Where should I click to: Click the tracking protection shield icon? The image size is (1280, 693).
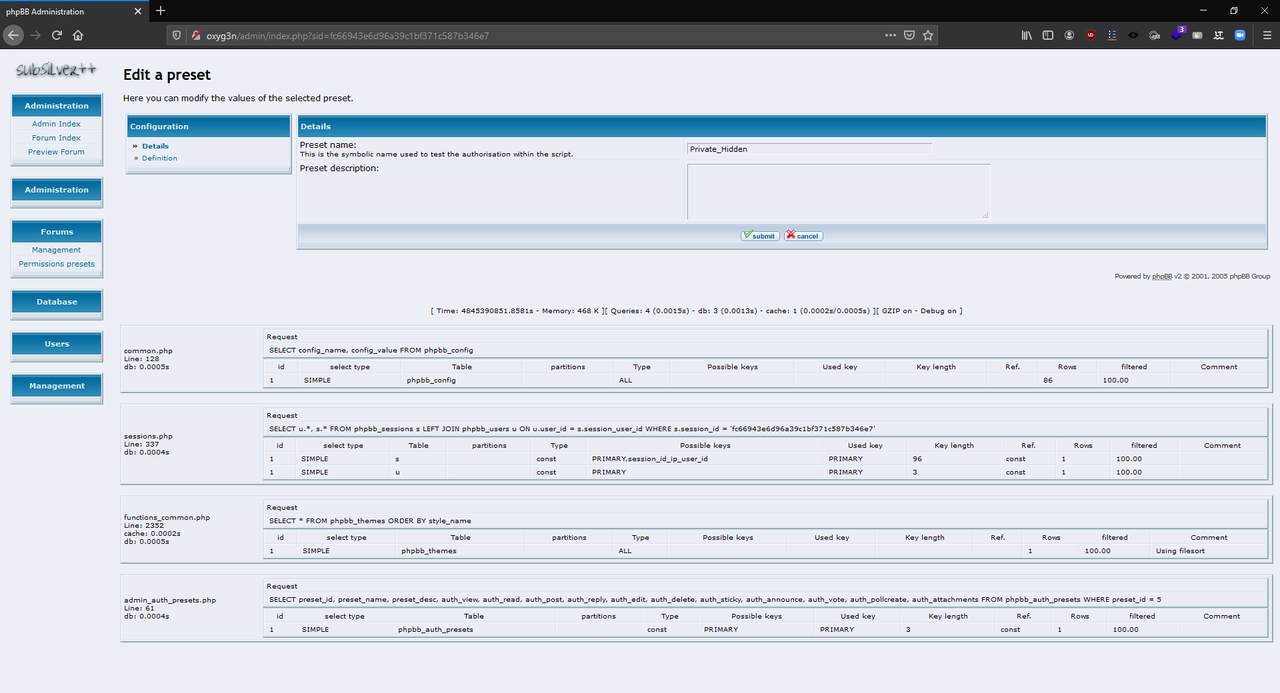tap(177, 34)
